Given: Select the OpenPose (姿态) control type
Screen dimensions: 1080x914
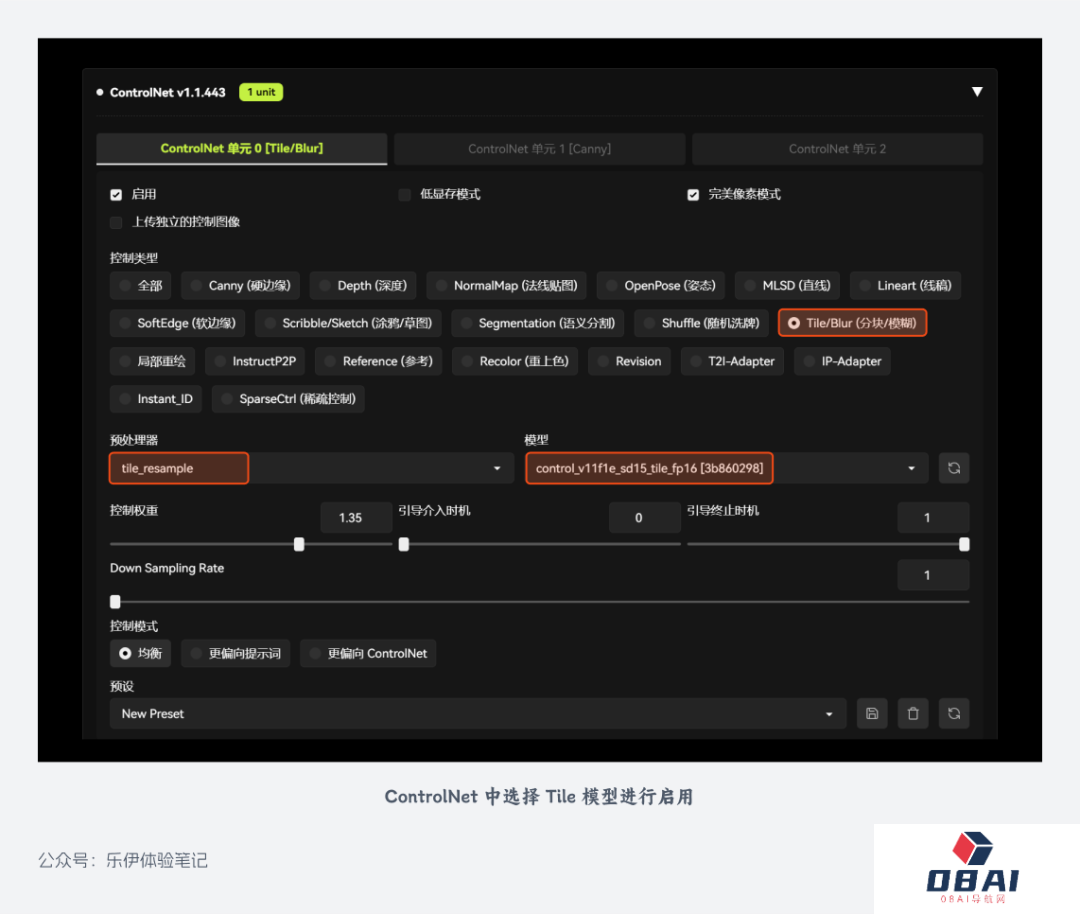Looking at the screenshot, I should coord(661,286).
